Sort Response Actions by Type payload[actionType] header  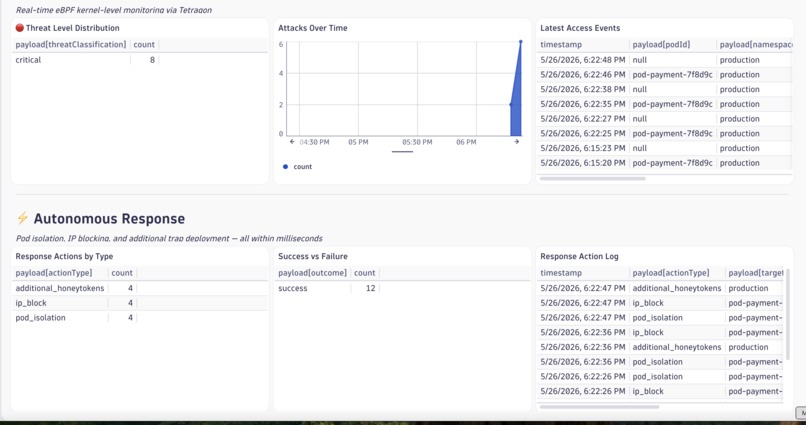54,273
